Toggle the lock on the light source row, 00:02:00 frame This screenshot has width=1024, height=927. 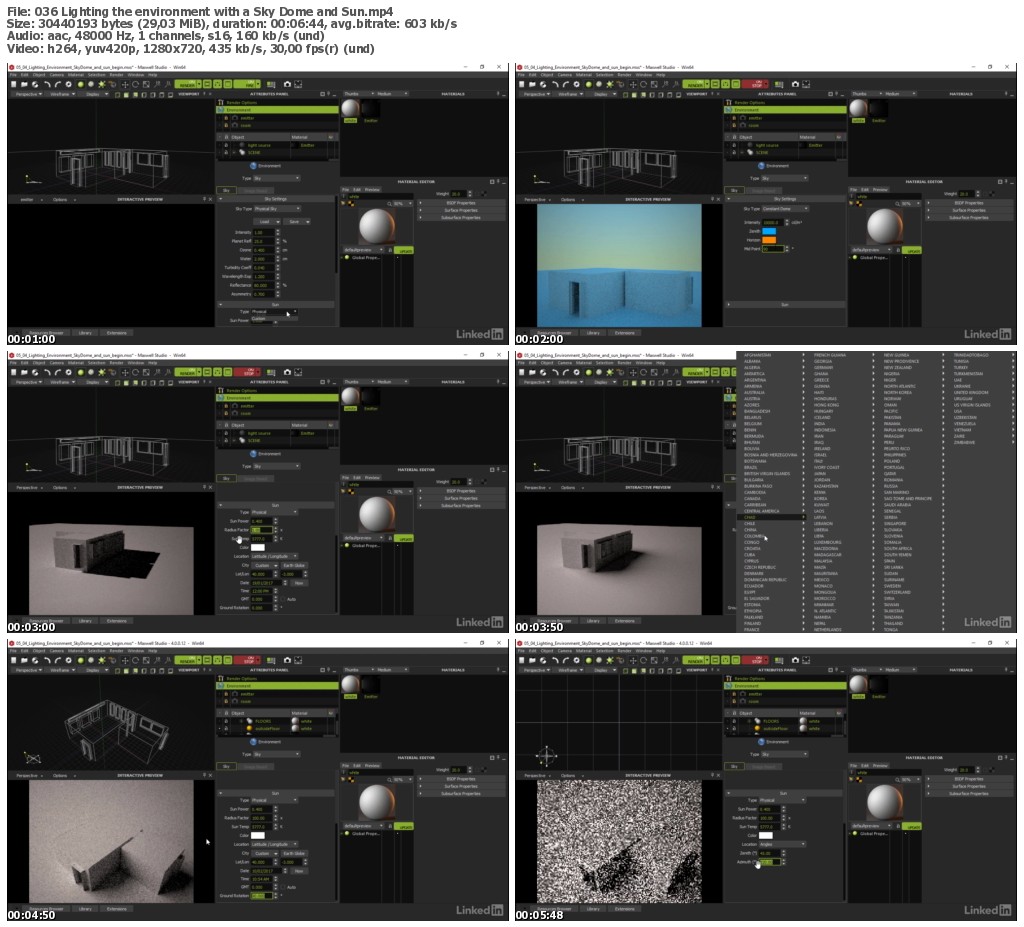click(x=734, y=145)
